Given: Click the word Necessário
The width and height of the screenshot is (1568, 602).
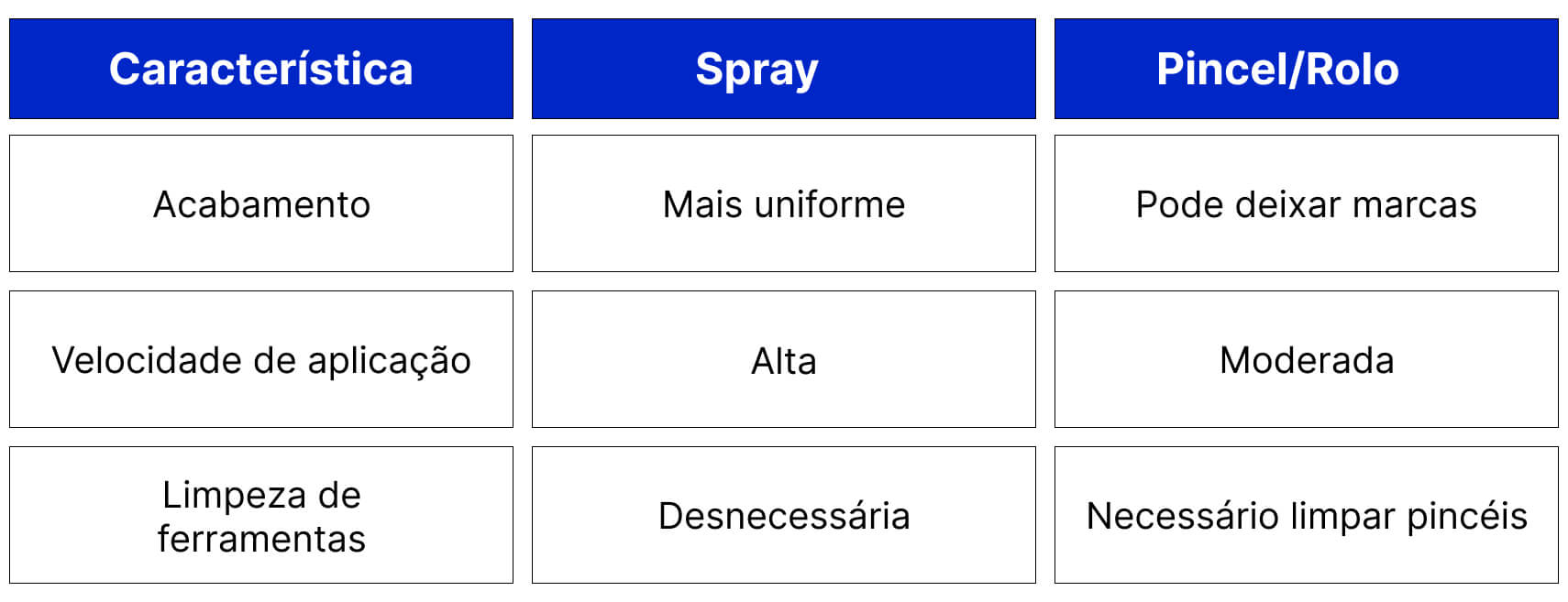Looking at the screenshot, I should point(1182,516).
